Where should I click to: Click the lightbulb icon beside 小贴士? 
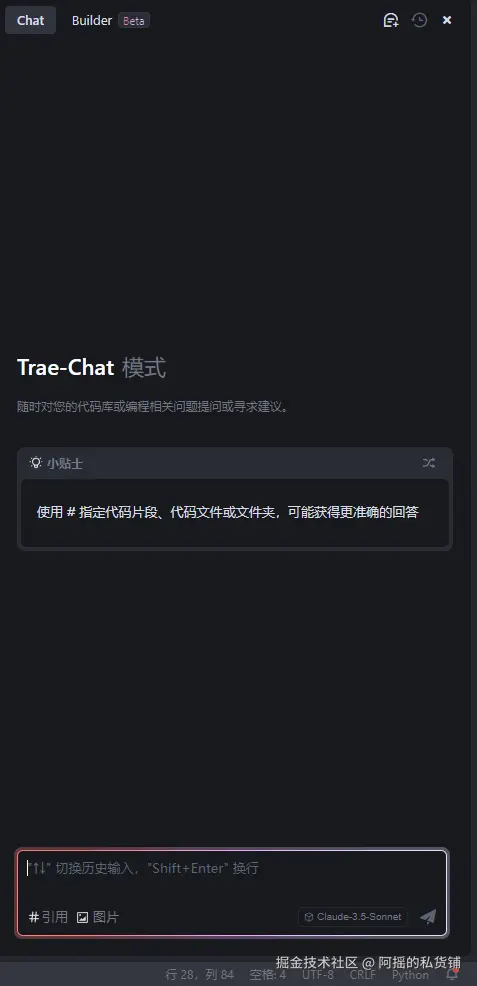(36, 463)
